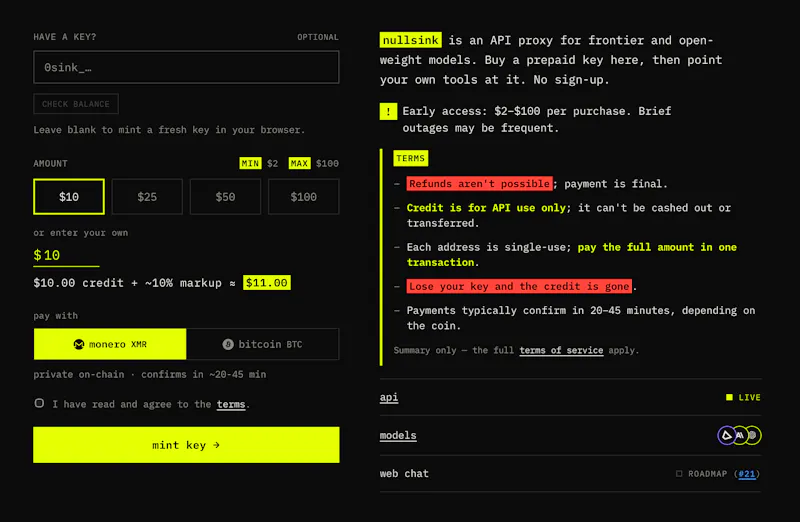Click the Bitcoin logo icon

pyautogui.click(x=228, y=344)
